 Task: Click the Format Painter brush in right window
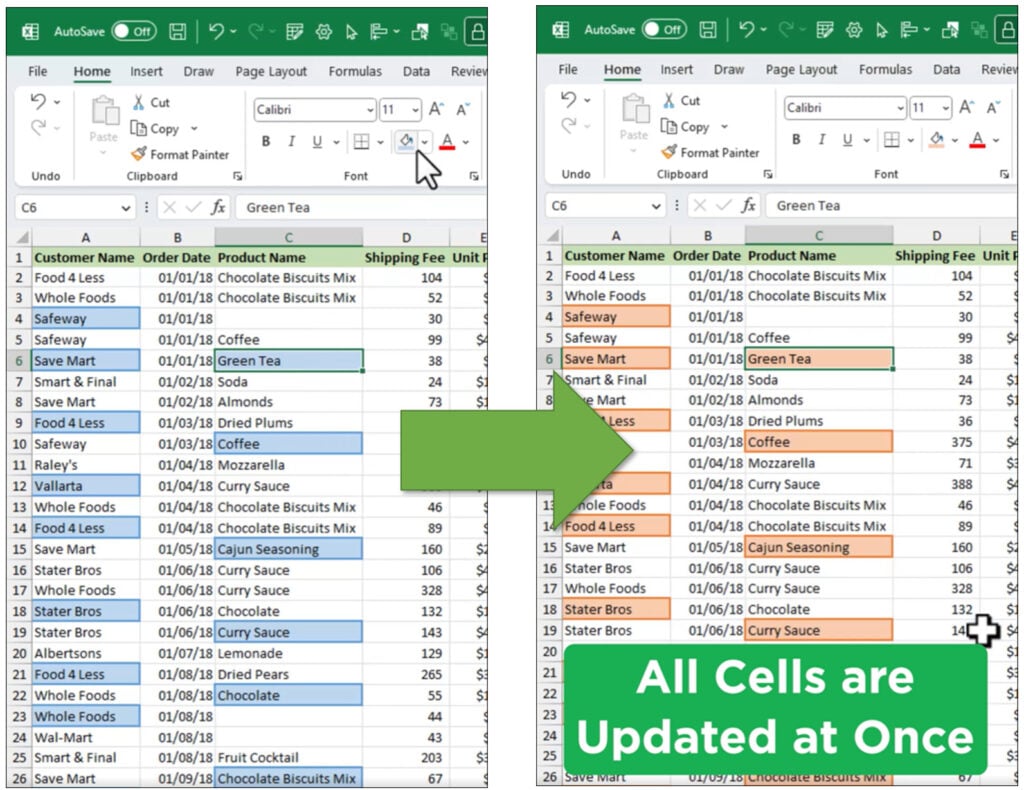click(x=669, y=152)
